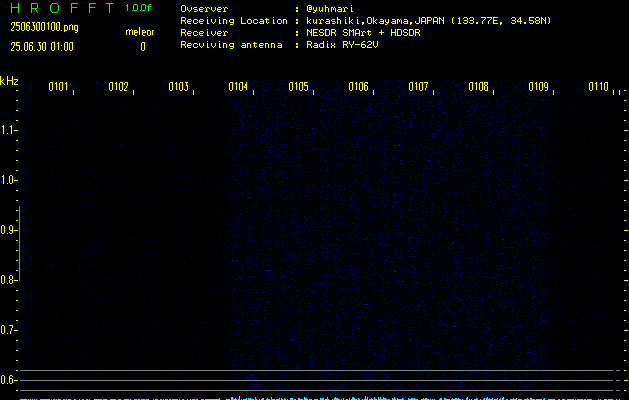
Task: Click the meteor count label
Action: (x=140, y=32)
